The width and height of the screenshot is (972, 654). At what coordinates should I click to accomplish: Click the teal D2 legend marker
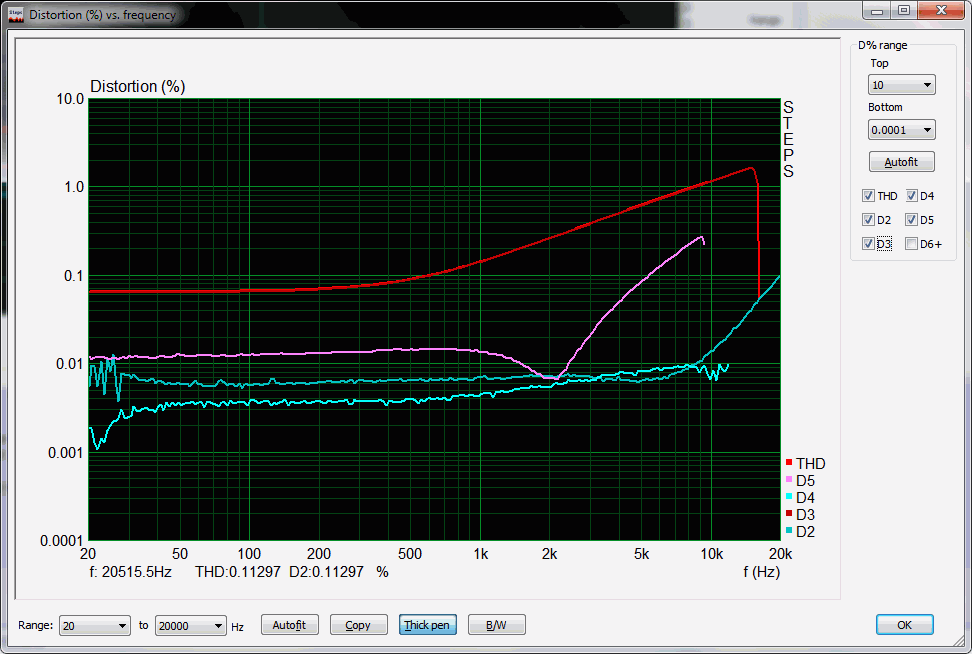789,532
